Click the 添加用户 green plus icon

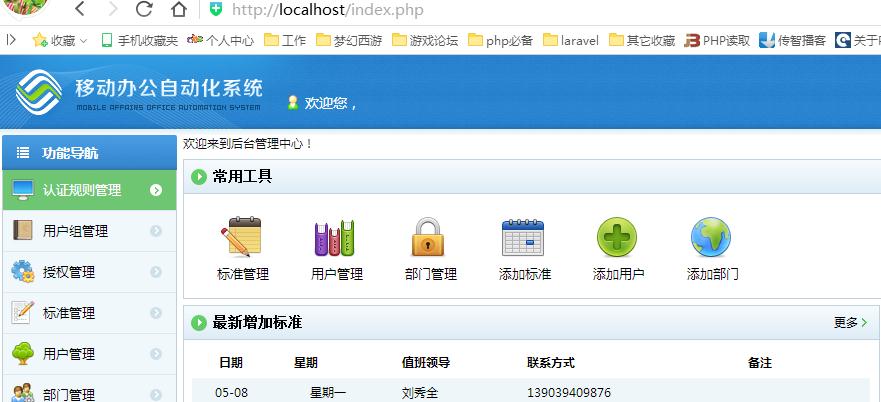(617, 238)
